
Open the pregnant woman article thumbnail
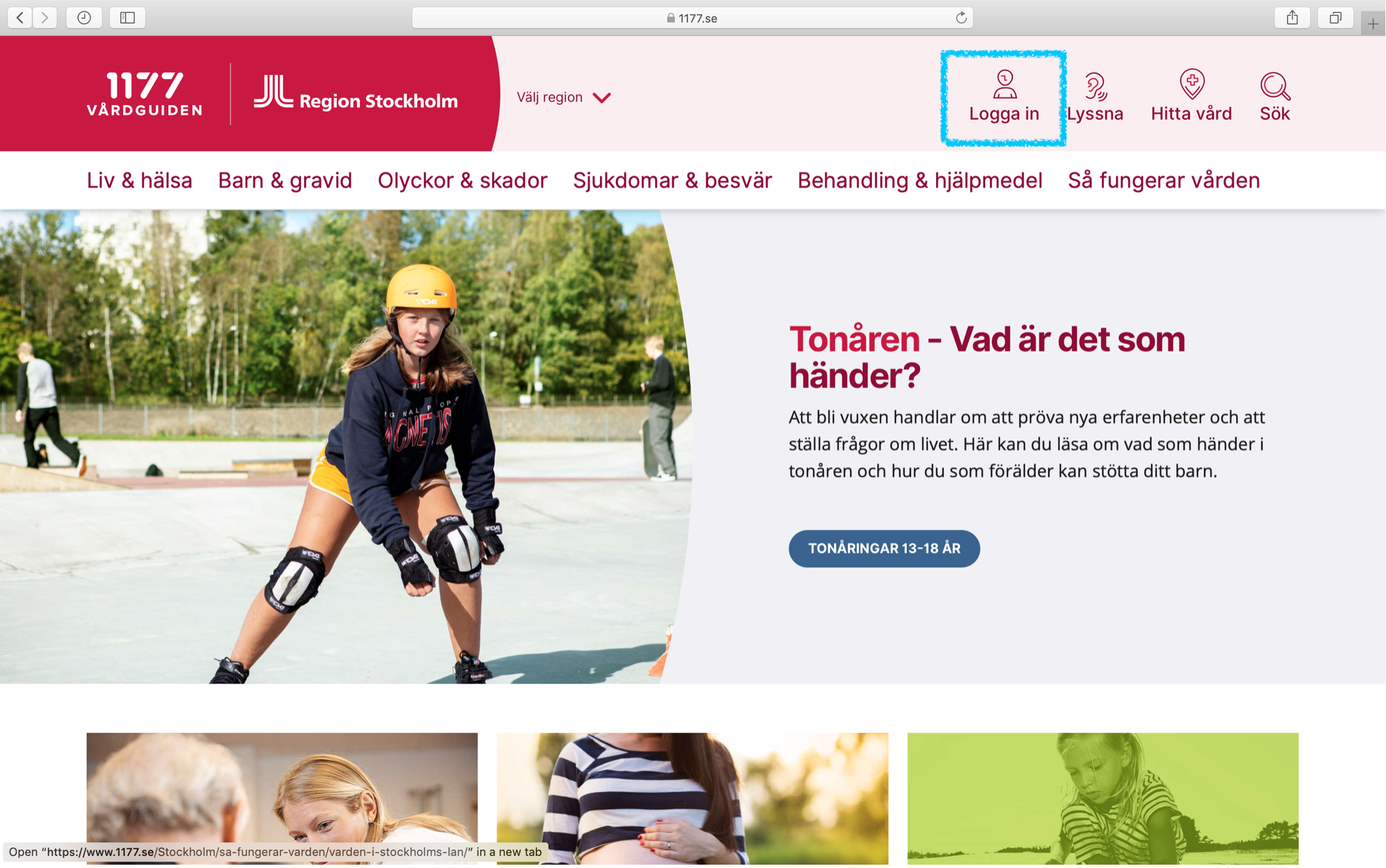(692, 799)
